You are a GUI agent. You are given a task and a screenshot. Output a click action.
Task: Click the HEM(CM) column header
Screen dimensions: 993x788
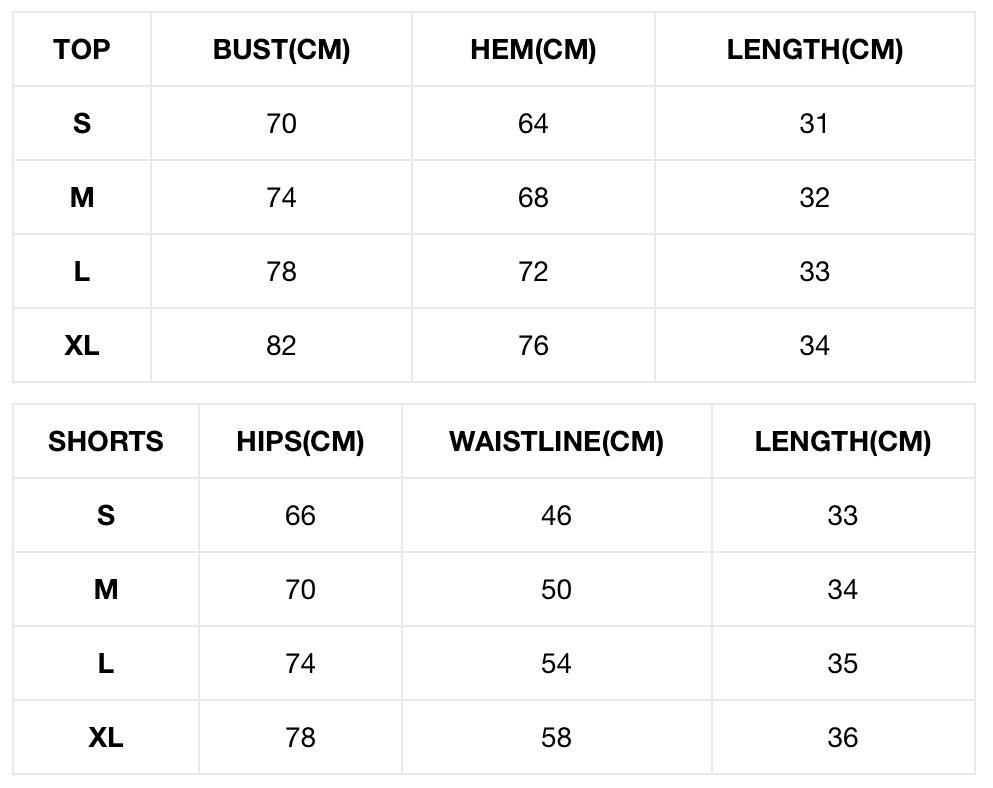point(533,50)
